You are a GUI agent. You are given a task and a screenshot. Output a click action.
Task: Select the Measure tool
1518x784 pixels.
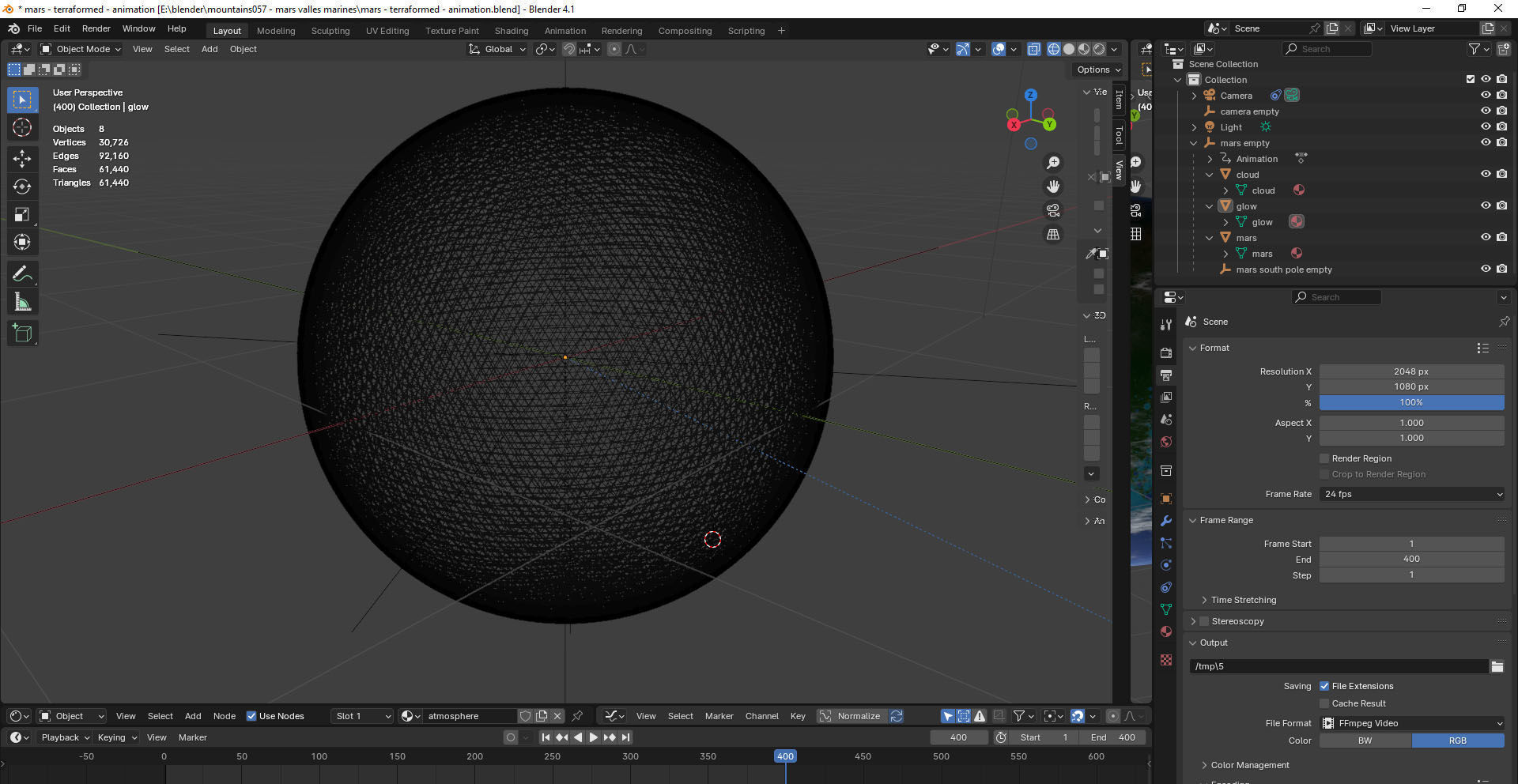click(x=22, y=302)
